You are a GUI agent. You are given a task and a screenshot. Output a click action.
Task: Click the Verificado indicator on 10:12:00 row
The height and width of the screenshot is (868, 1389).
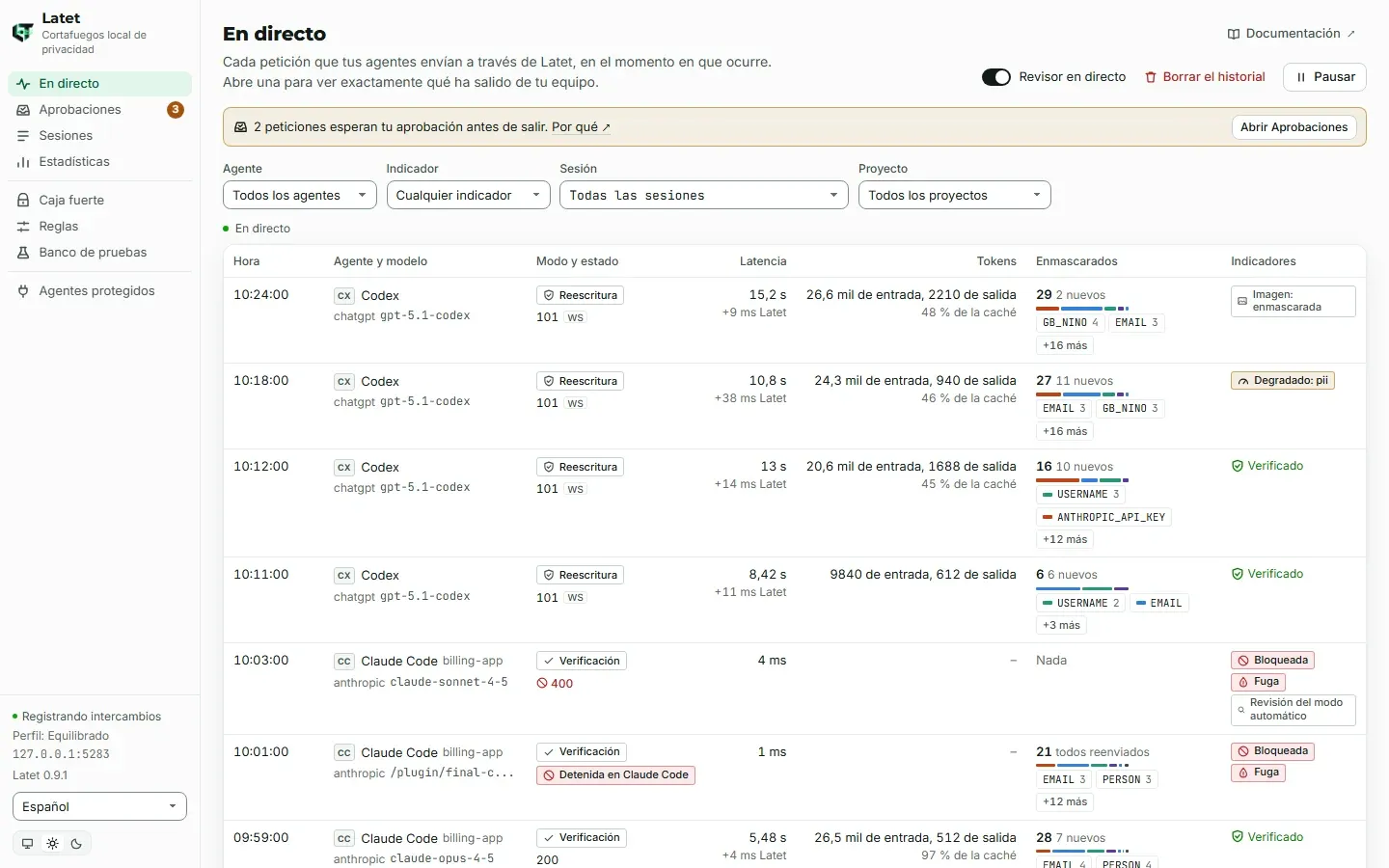[1267, 466]
